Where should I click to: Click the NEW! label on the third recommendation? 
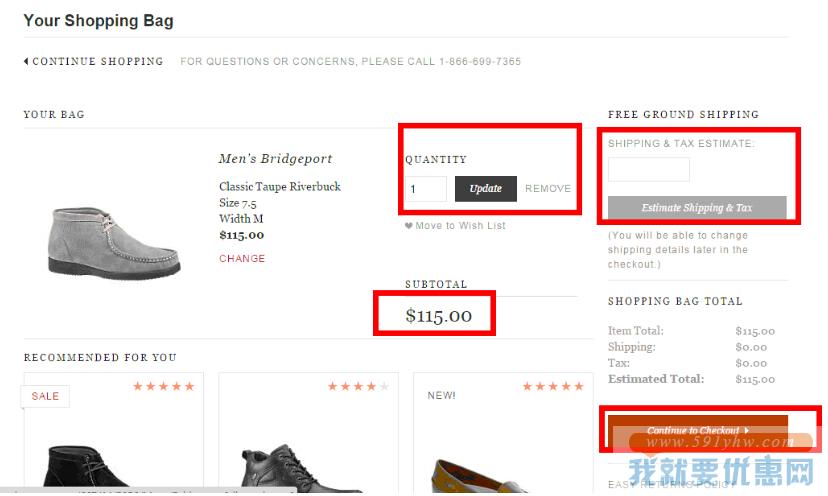click(441, 396)
